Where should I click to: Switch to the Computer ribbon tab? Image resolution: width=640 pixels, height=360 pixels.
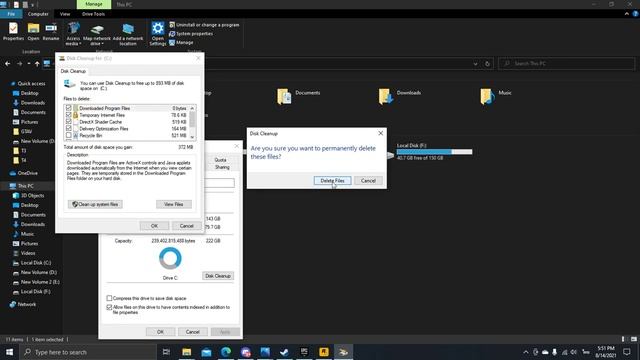(38, 14)
